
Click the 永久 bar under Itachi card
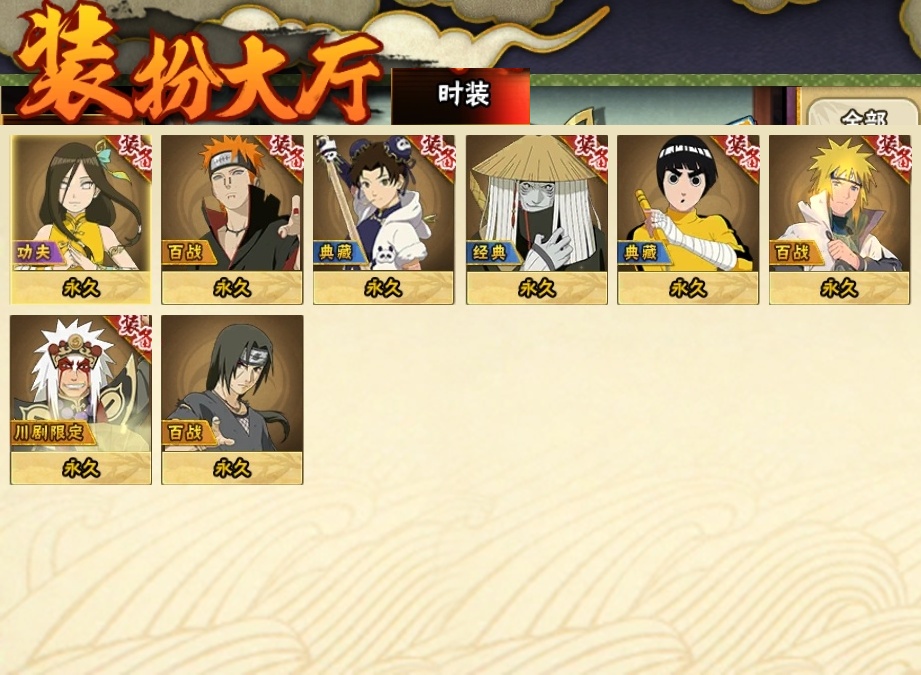point(232,468)
